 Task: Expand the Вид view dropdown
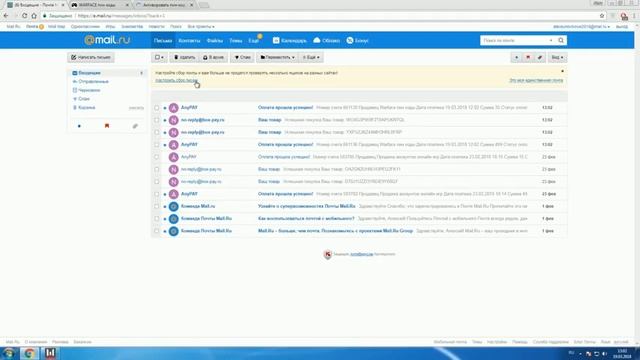557,58
